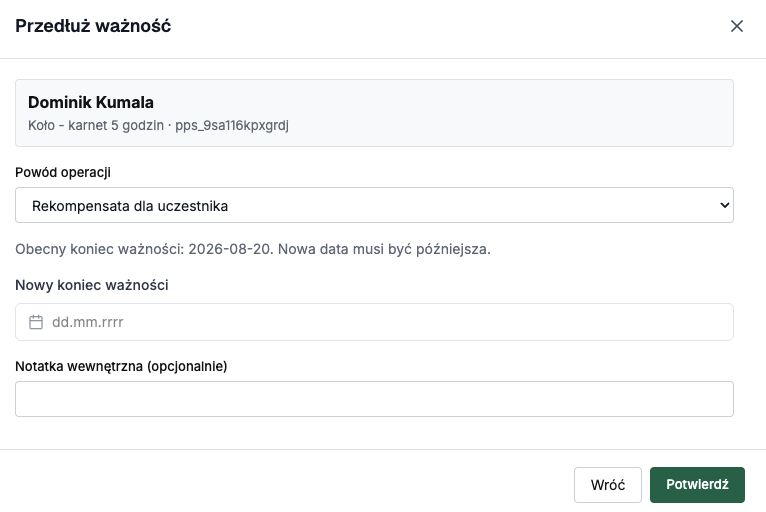
Task: Click the chevron arrow of reason select
Action: [724, 205]
